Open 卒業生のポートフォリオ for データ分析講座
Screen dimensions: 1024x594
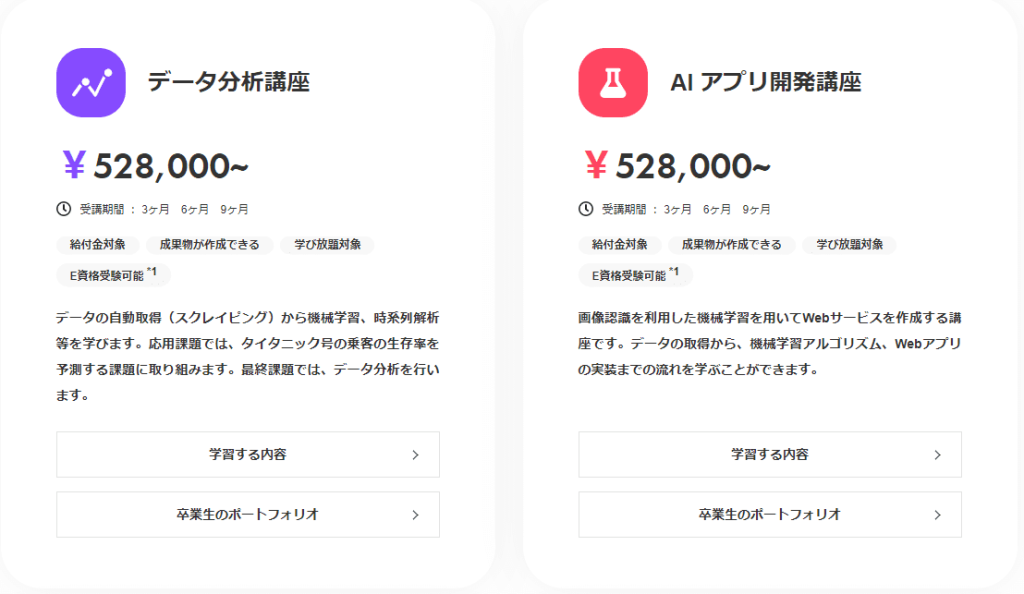click(248, 514)
